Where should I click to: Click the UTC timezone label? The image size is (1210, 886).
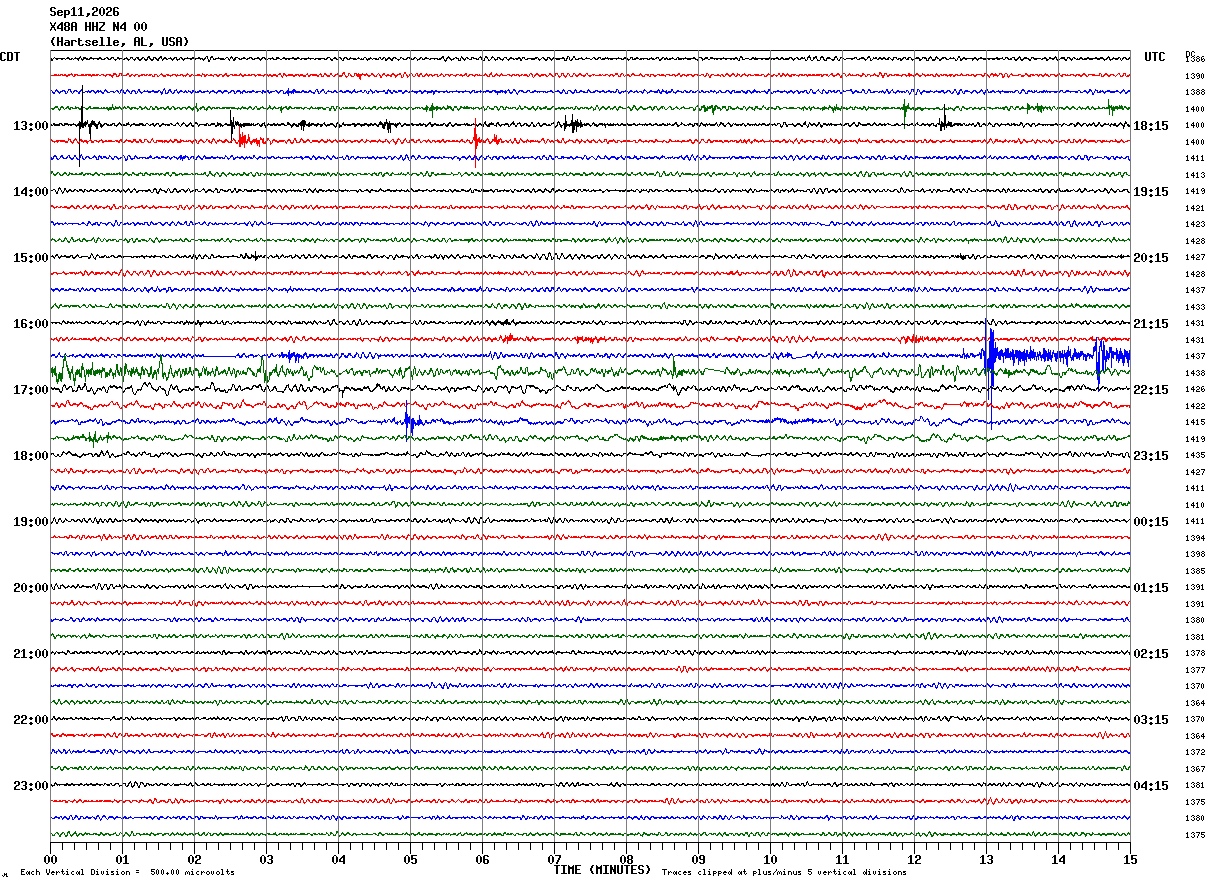[1155, 57]
